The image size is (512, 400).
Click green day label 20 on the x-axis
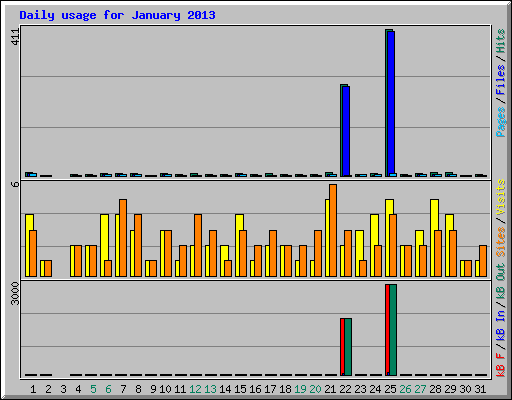pyautogui.click(x=315, y=389)
